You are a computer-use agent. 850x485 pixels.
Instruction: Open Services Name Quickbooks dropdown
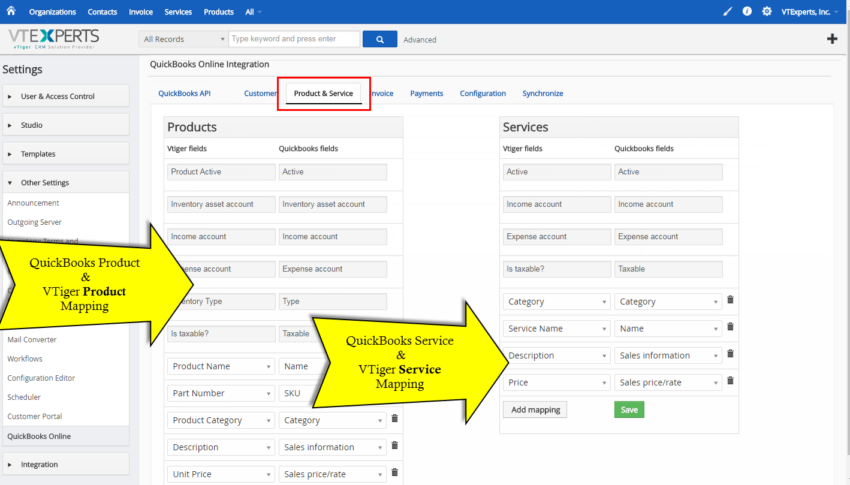coord(668,329)
